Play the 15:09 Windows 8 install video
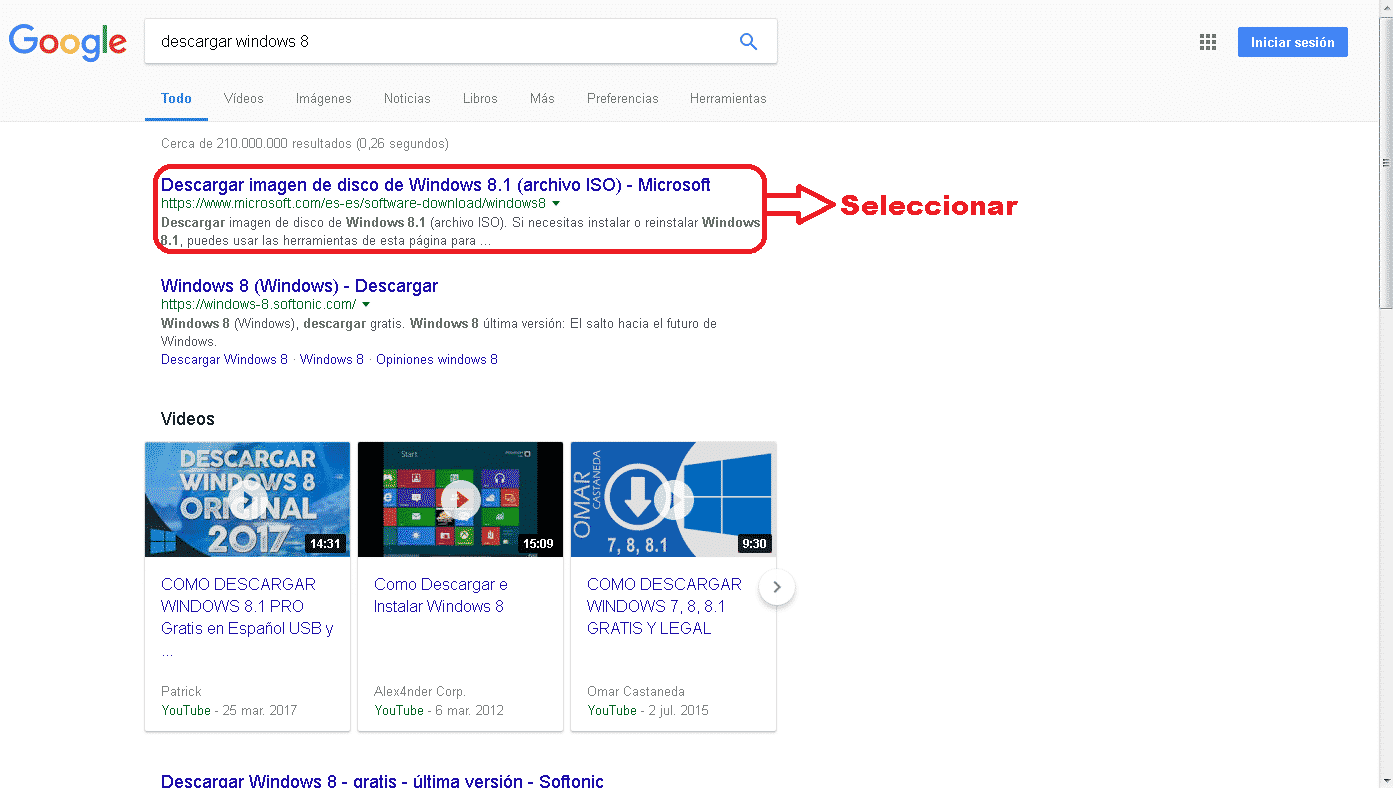The width and height of the screenshot is (1393, 788). [460, 499]
